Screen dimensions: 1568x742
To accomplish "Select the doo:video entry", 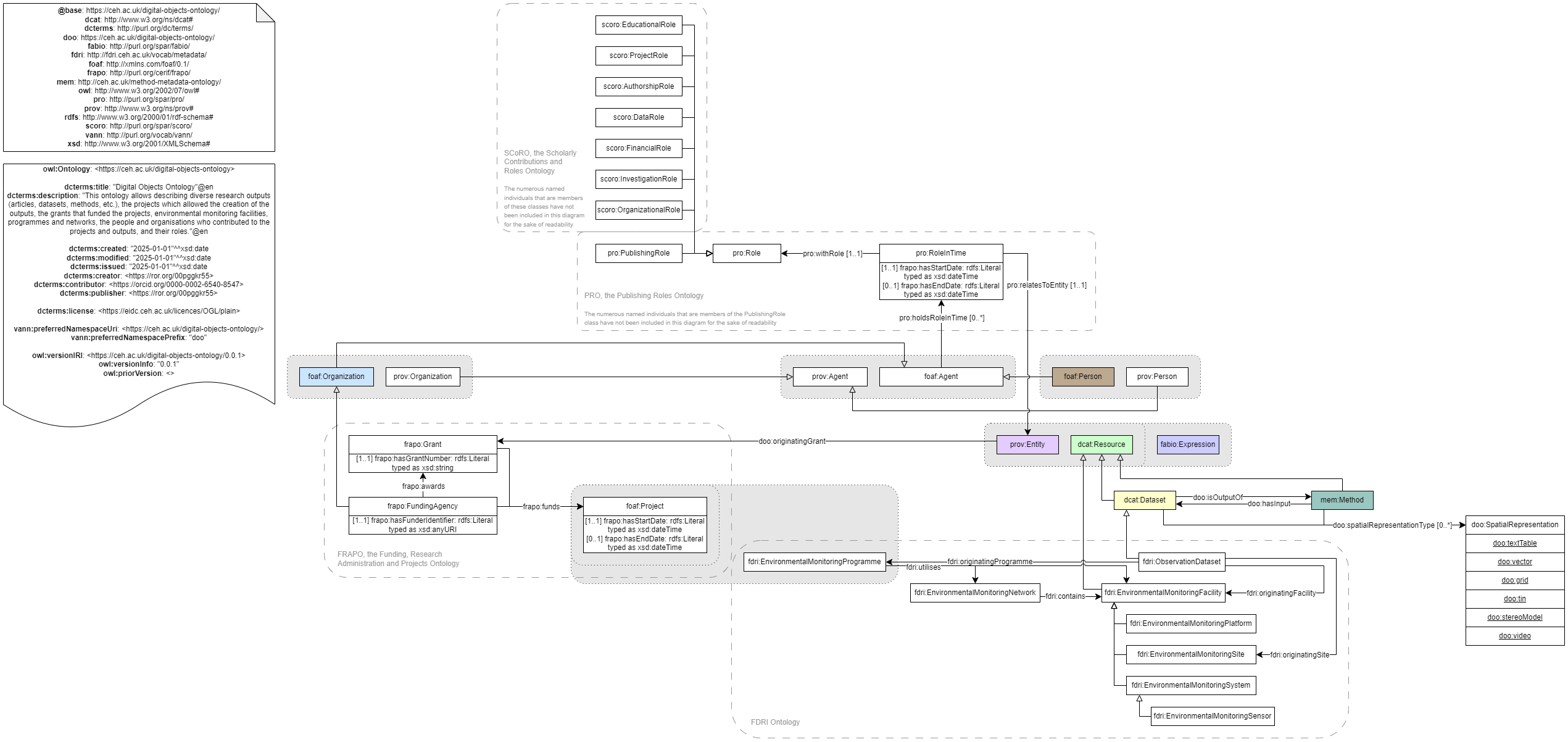I will pos(1514,636).
